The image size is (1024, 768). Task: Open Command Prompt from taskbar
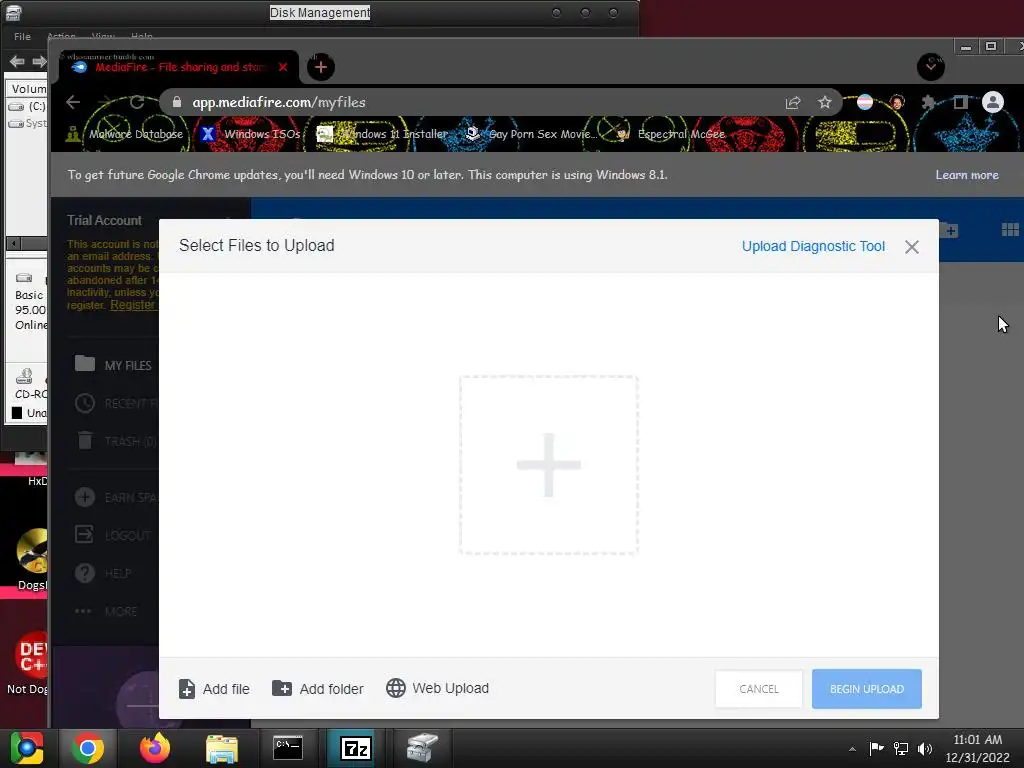click(x=288, y=748)
